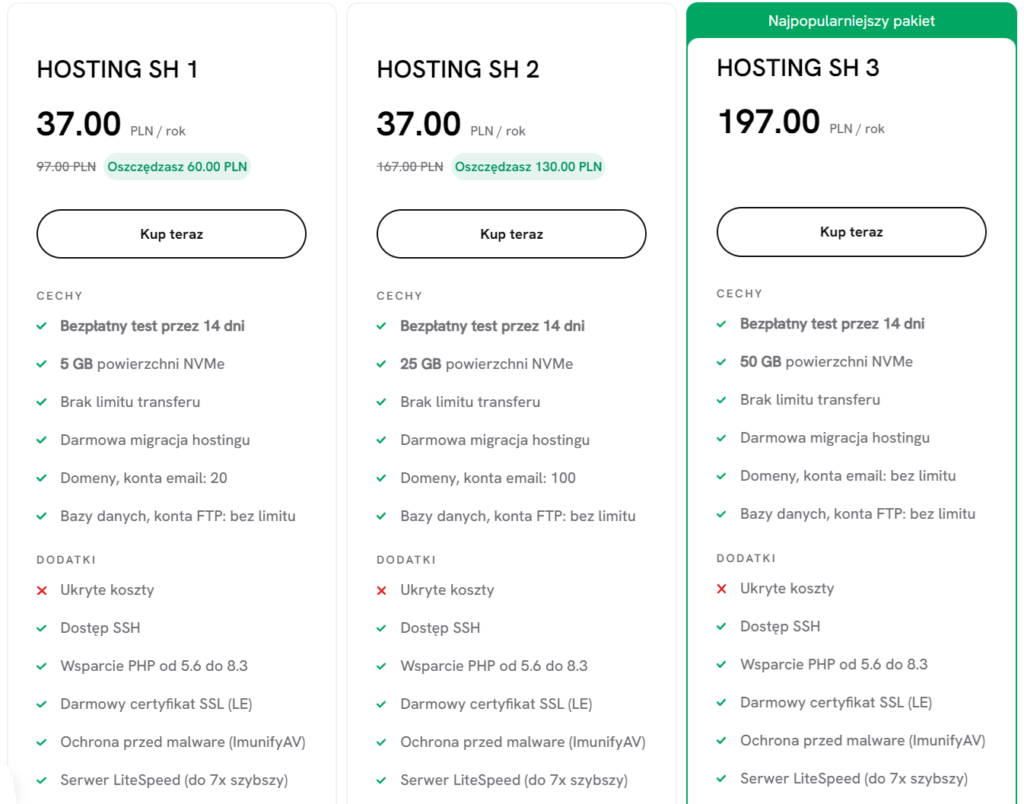The image size is (1024, 804).
Task: Click checkmark beside Wsparcie PHP in SH 1
Action: [42, 666]
